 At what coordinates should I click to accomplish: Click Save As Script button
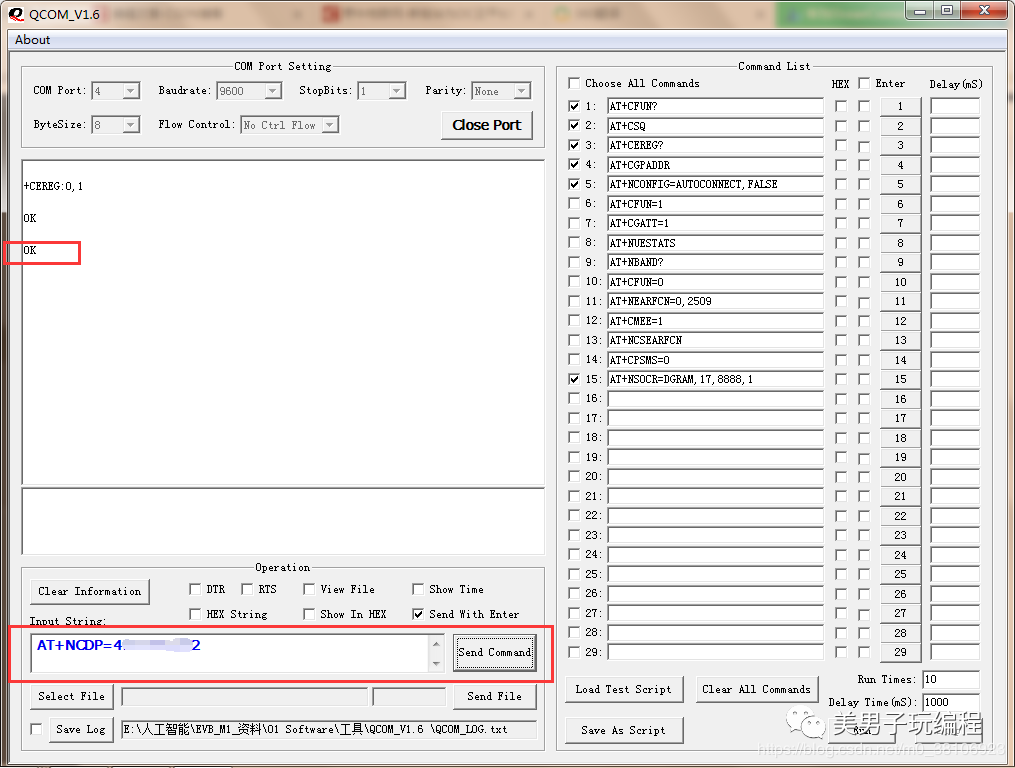(623, 730)
